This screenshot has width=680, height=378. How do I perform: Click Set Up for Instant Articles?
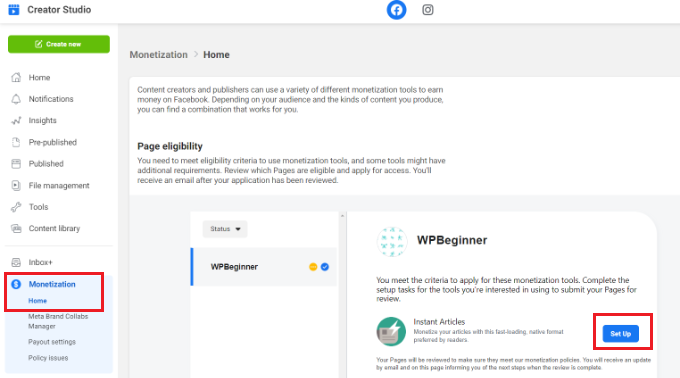[621, 334]
